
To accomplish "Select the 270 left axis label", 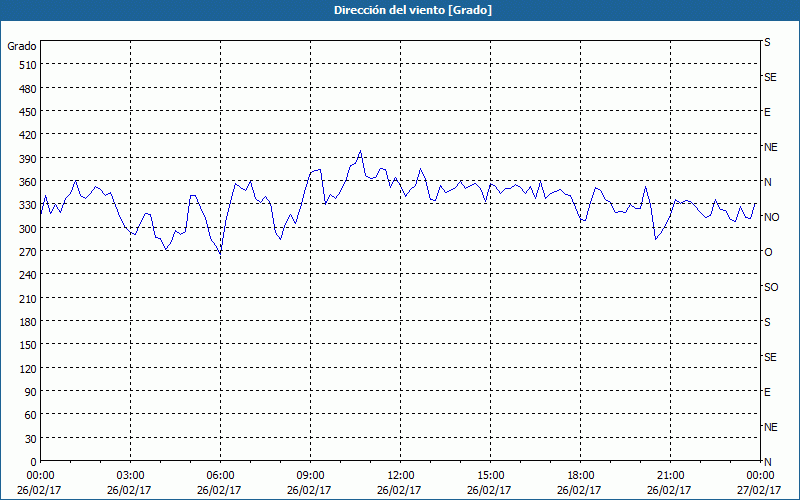I will click(29, 252).
